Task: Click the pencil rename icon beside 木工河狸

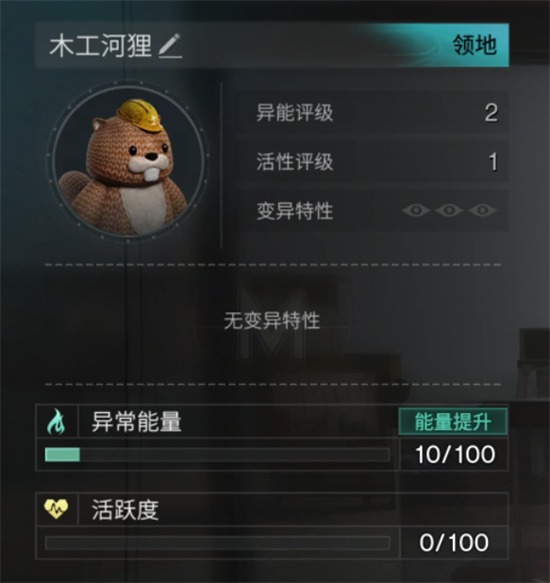Action: click(x=170, y=46)
